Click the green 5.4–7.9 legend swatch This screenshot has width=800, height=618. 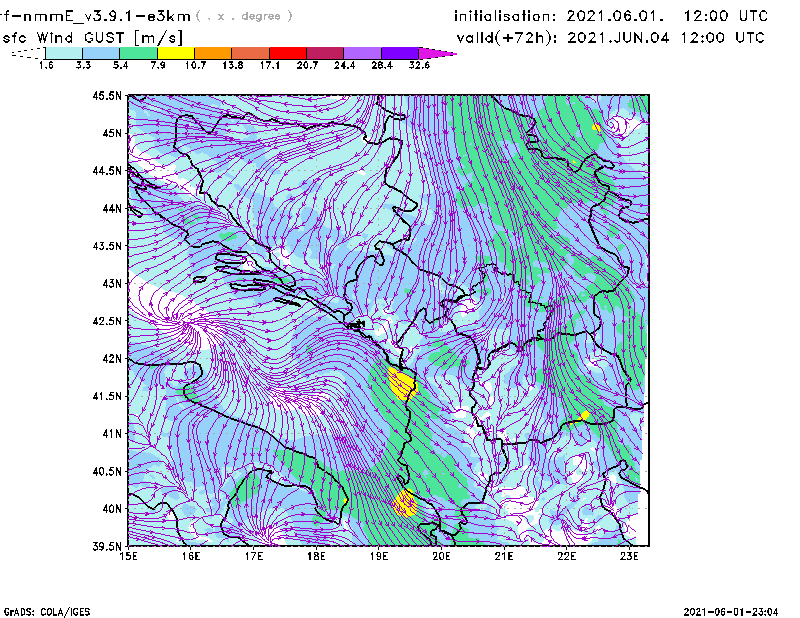[x=138, y=53]
